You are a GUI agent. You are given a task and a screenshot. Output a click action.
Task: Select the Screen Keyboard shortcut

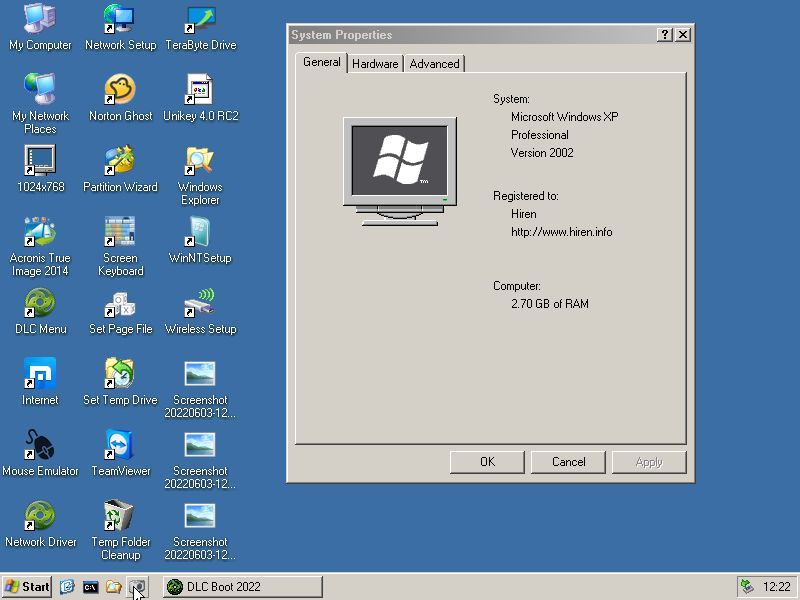(120, 246)
